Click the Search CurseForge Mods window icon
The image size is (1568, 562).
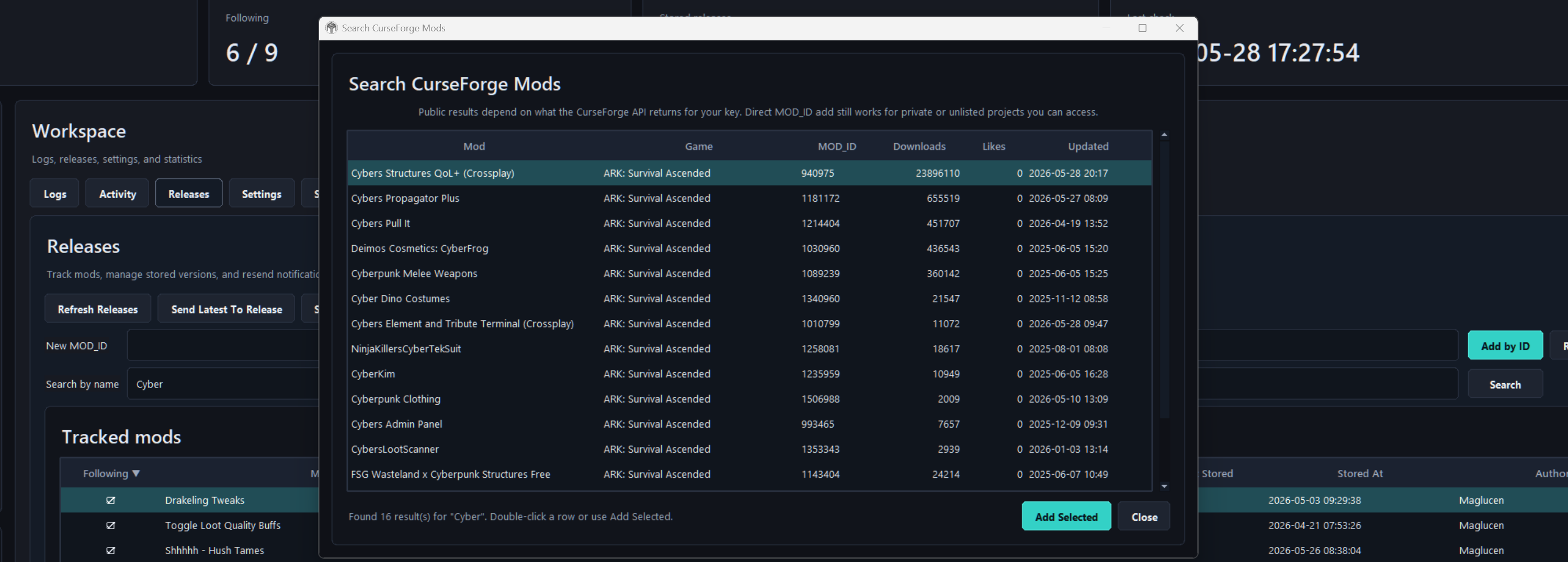coord(331,28)
